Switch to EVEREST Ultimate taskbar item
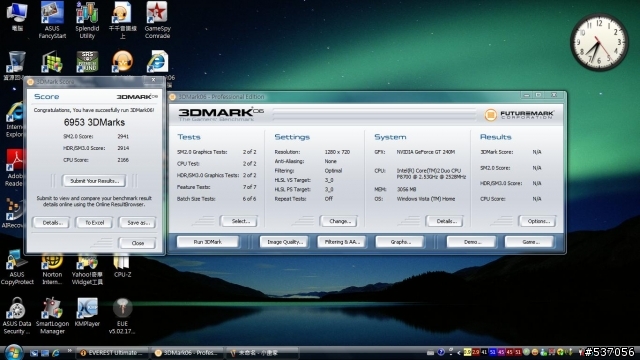This screenshot has width=640, height=360. point(112,353)
